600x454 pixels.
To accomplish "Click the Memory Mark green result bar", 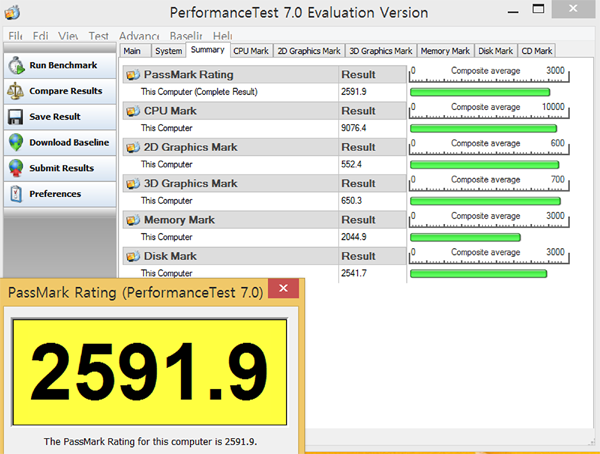I will pyautogui.click(x=465, y=237).
